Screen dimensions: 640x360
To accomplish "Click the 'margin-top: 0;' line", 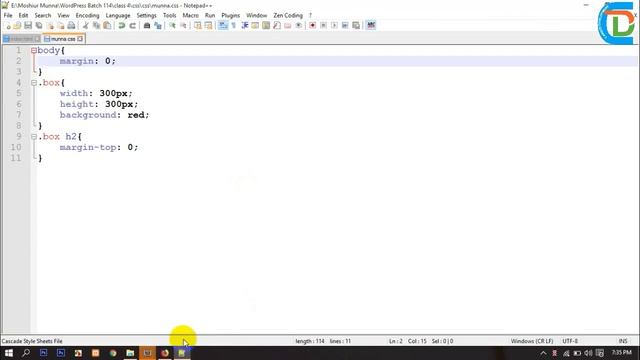I will 99,147.
